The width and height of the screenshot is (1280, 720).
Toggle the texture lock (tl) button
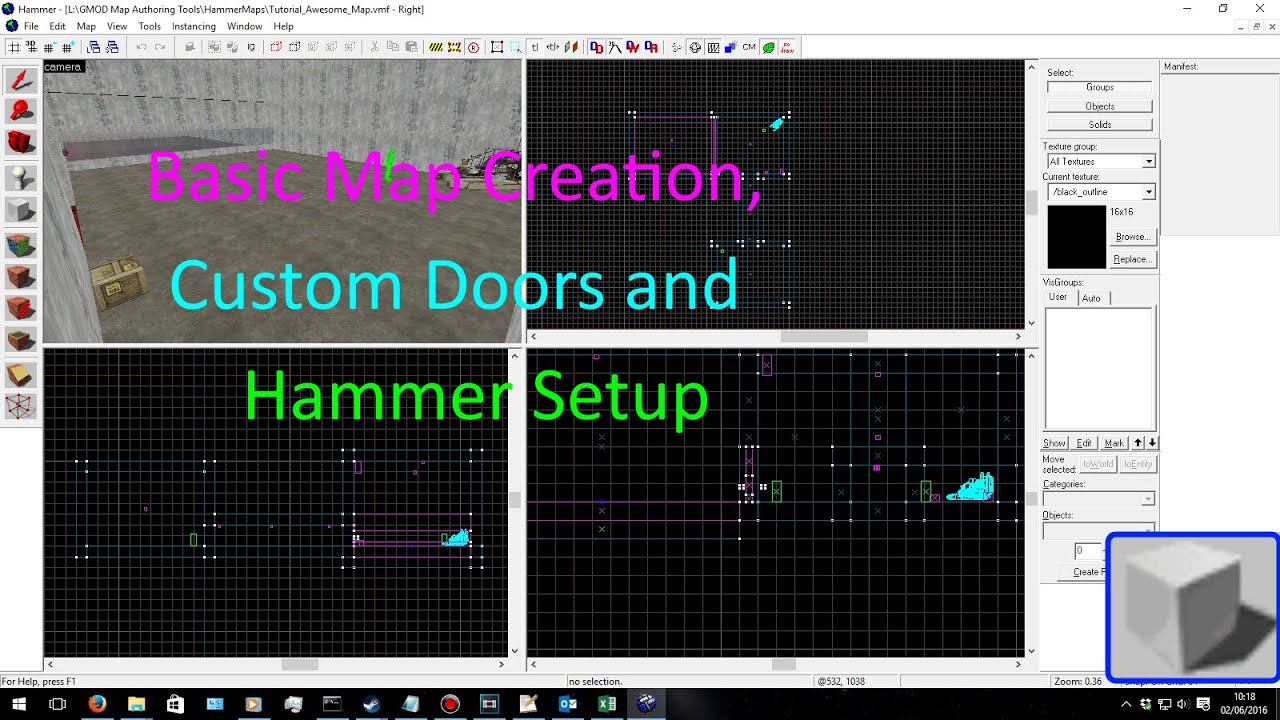tap(535, 47)
